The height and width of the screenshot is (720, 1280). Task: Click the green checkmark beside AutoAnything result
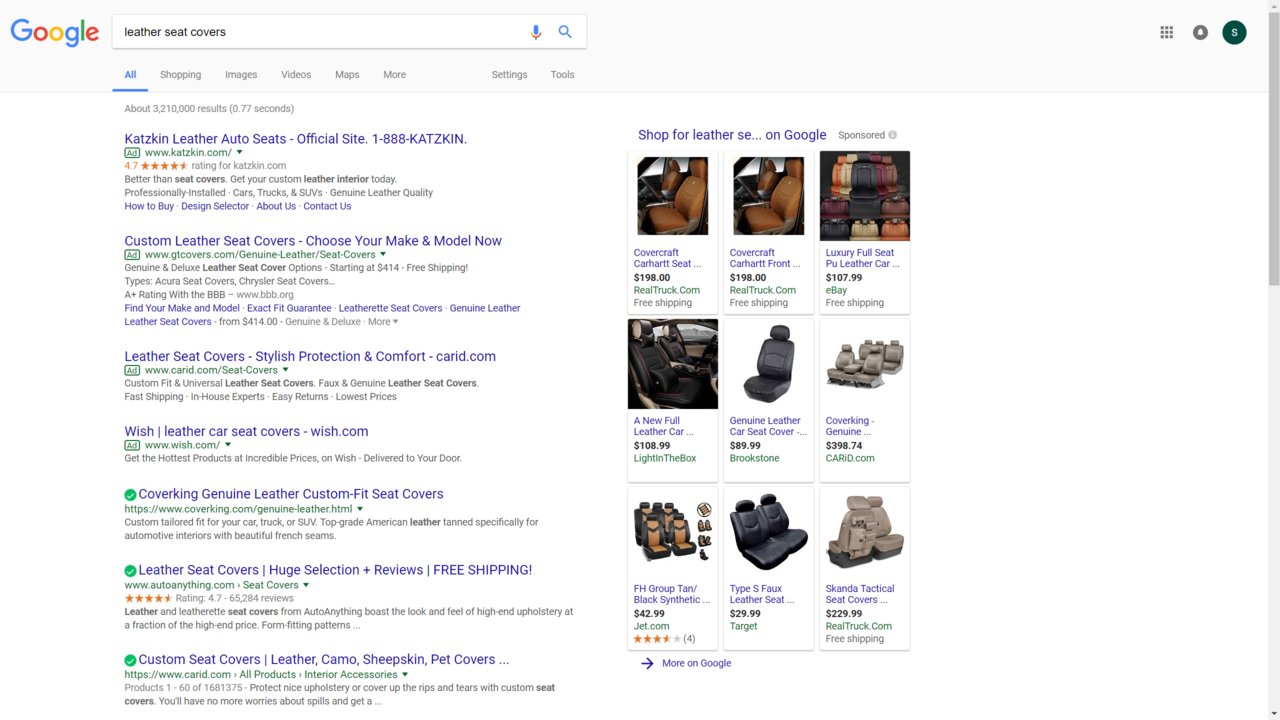[130, 571]
